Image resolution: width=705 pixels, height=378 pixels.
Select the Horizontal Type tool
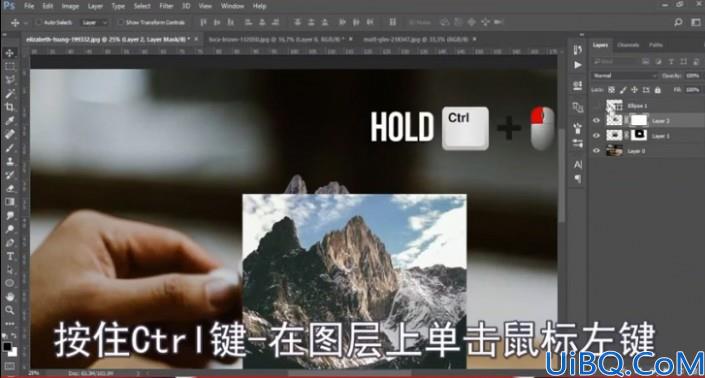point(9,256)
